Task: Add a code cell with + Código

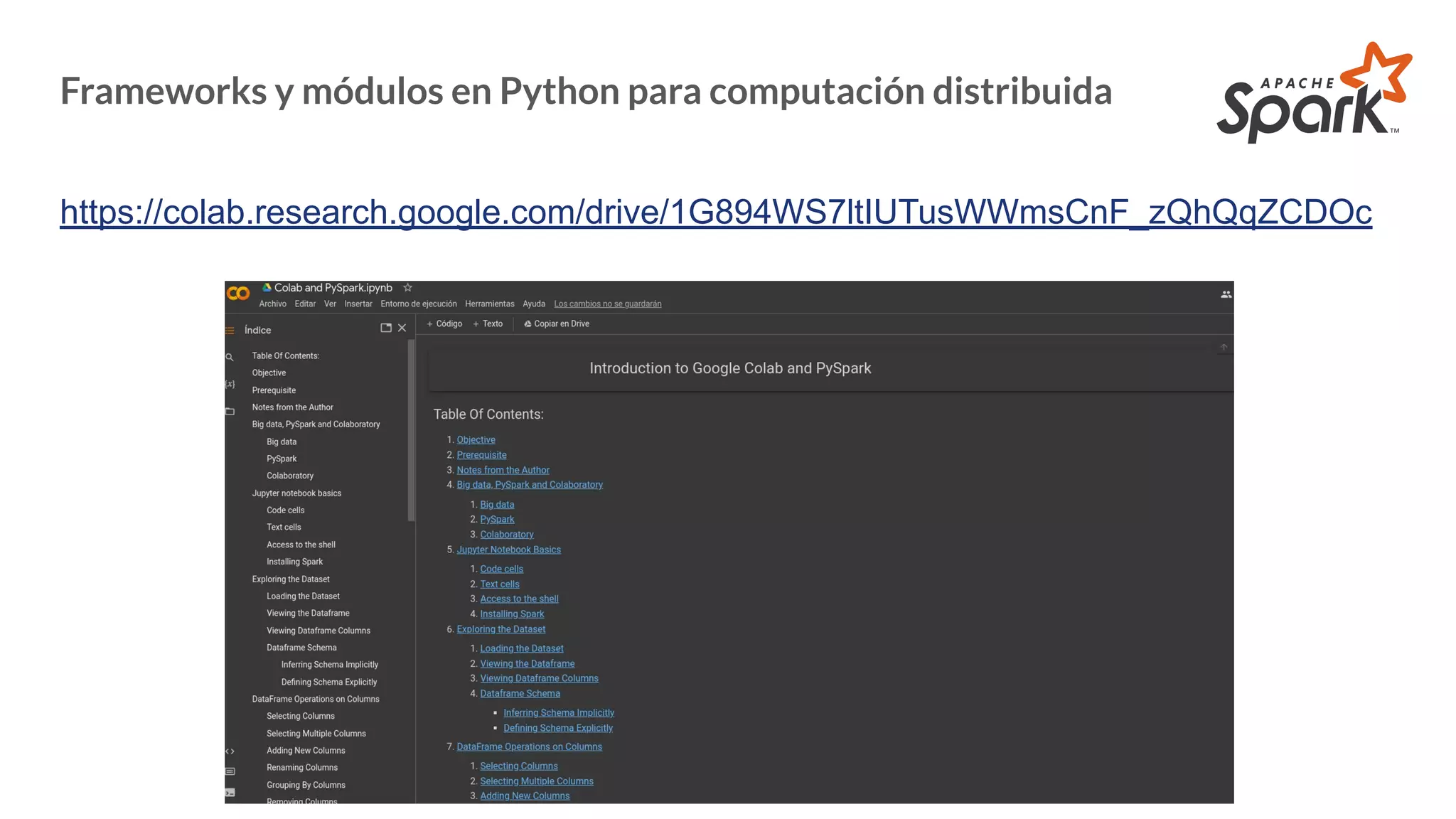Action: pyautogui.click(x=444, y=324)
